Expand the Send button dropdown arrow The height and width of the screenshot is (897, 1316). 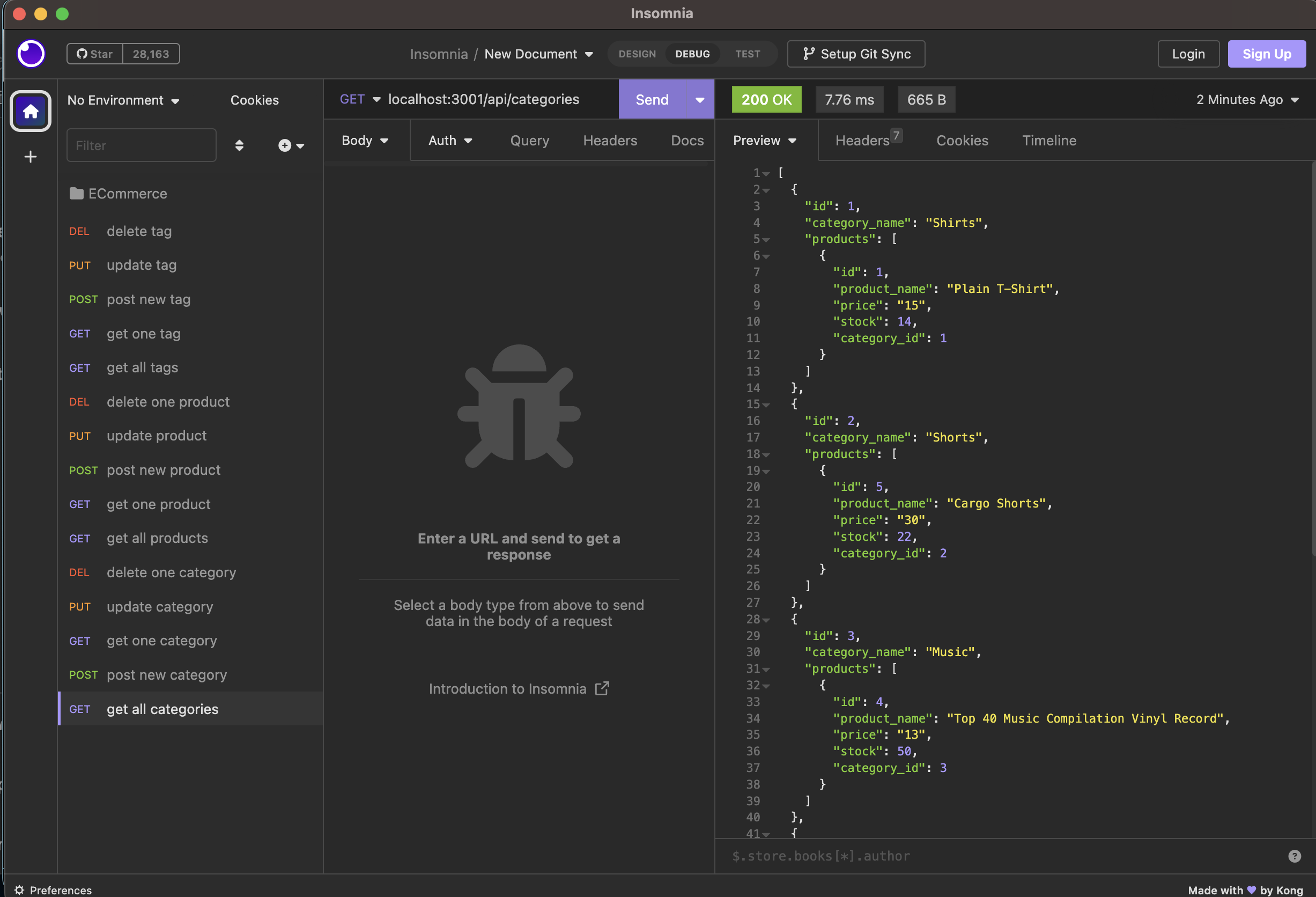tap(700, 99)
